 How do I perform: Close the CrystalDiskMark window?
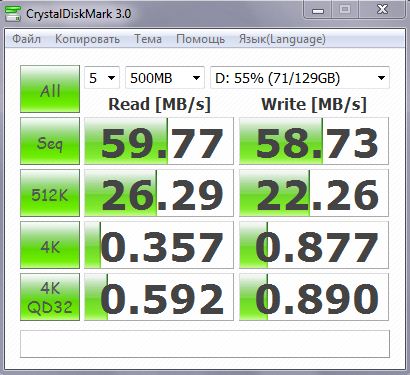click(382, 10)
